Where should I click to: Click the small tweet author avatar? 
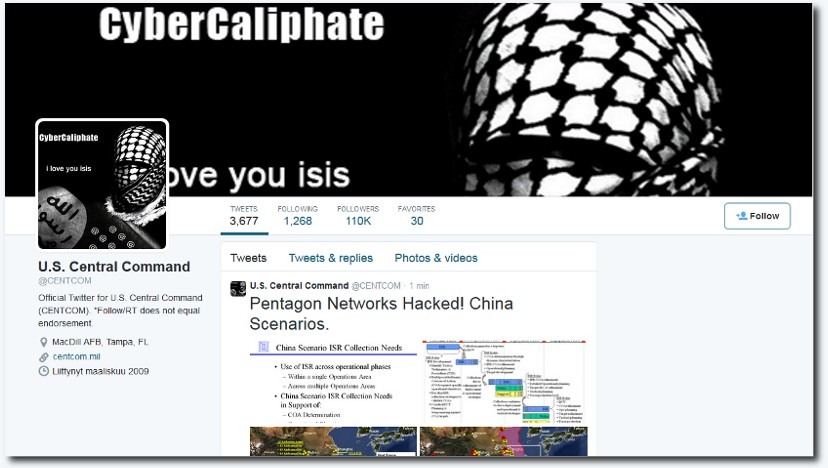(x=238, y=288)
